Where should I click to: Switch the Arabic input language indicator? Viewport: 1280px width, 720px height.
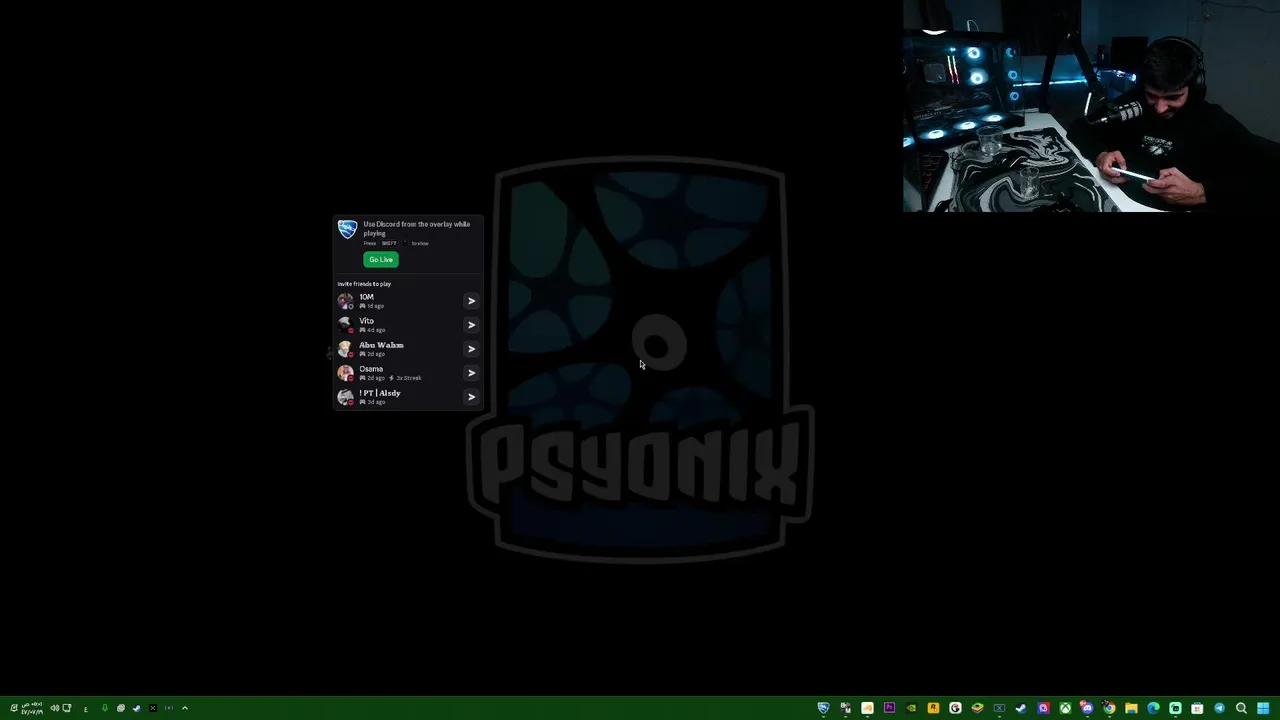[x=86, y=709]
